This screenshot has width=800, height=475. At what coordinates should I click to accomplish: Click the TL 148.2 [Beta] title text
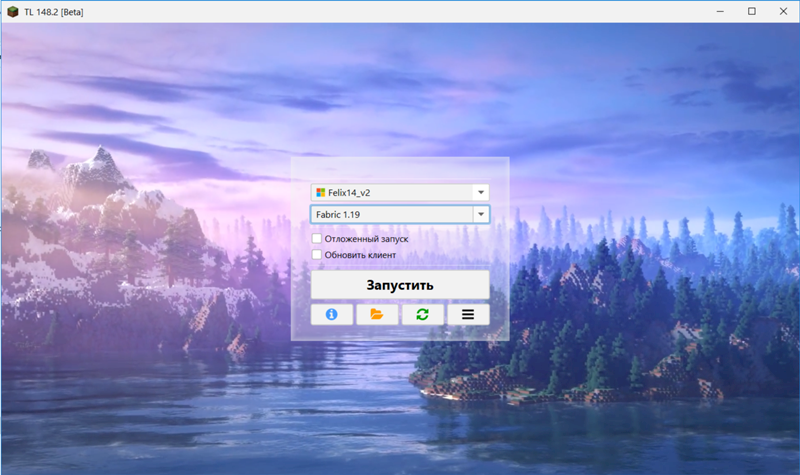54,12
